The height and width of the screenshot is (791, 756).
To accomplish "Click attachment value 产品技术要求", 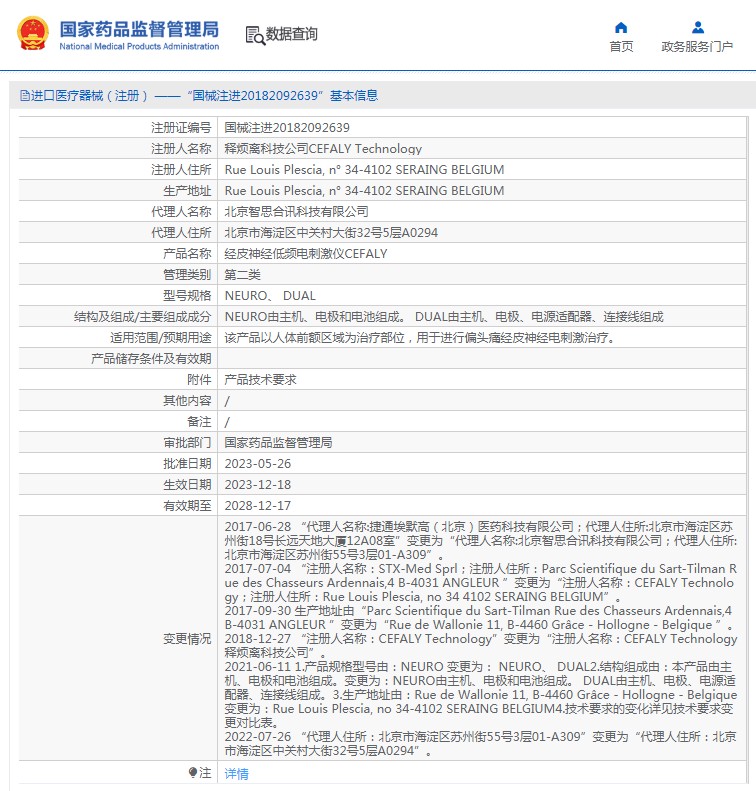I will pos(260,380).
